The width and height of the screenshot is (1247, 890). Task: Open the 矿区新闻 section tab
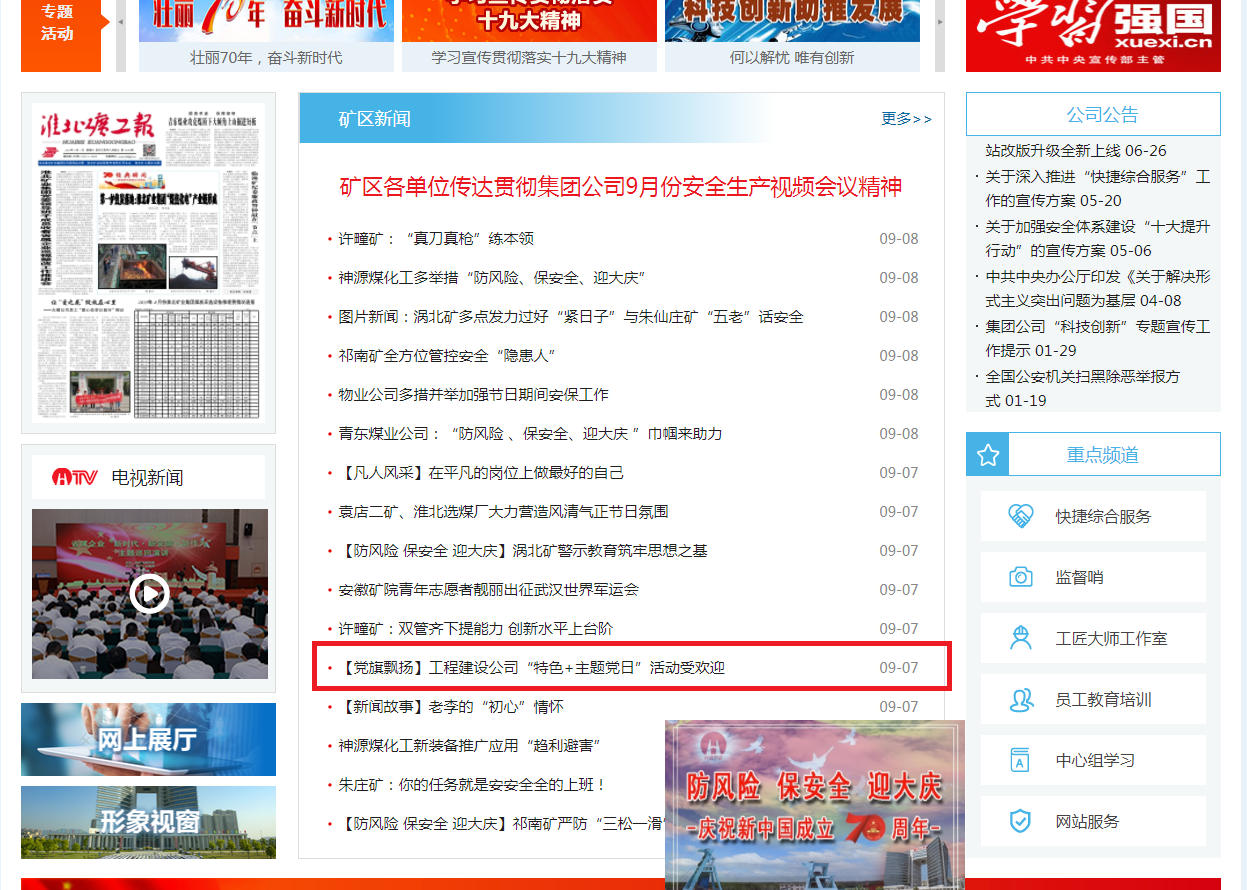coord(374,119)
